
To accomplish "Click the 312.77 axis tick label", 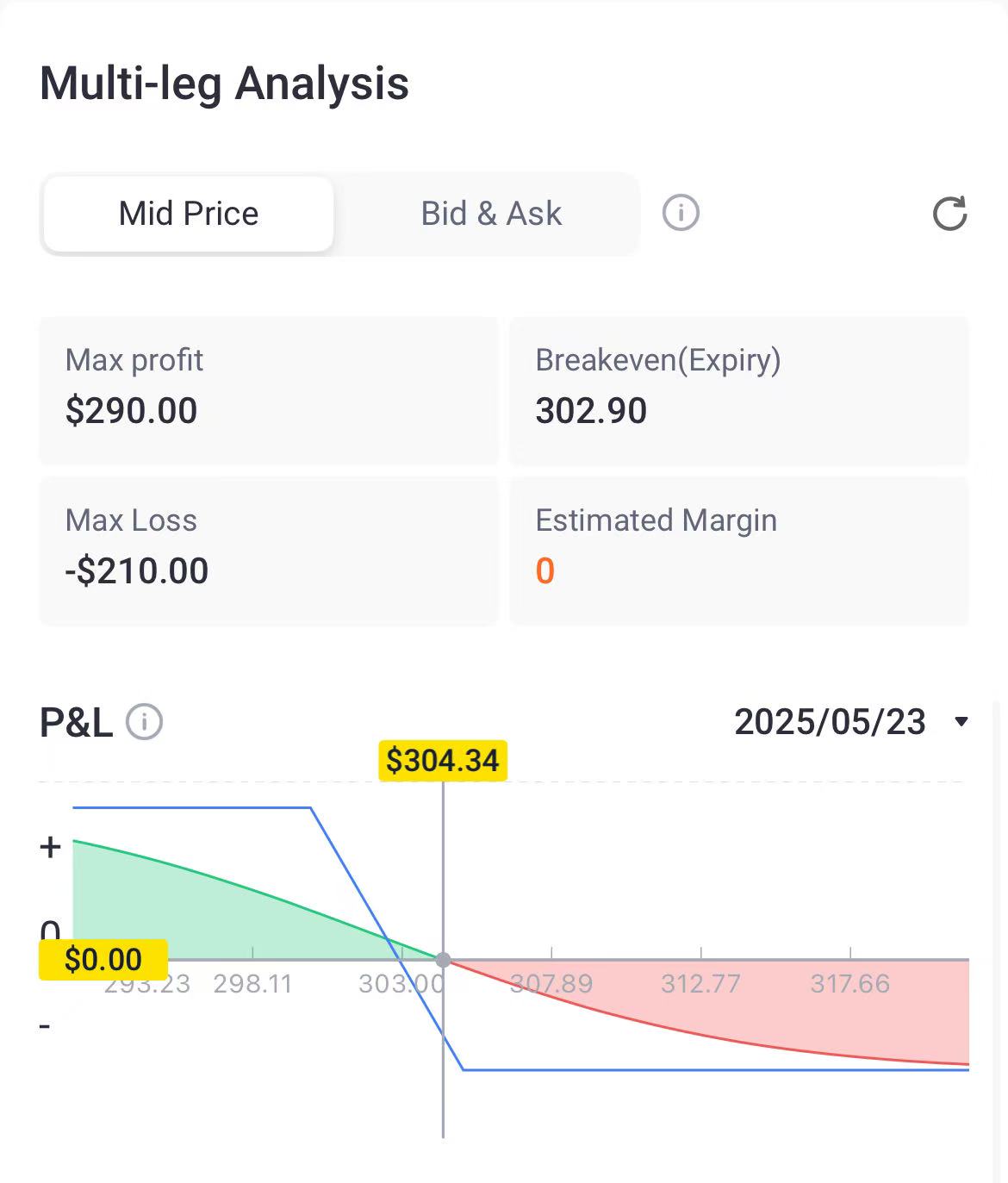I will pyautogui.click(x=700, y=984).
